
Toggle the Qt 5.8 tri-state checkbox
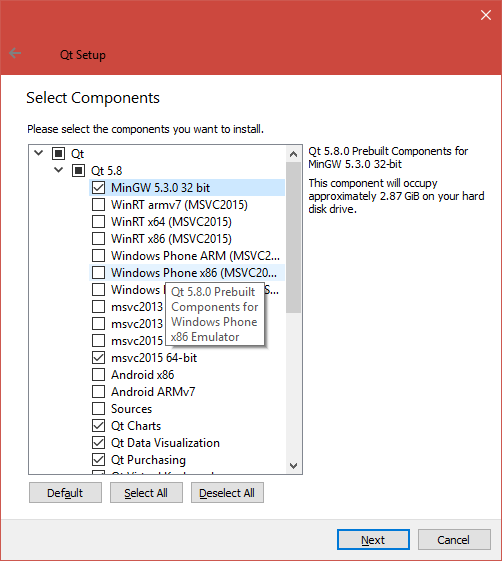78,170
